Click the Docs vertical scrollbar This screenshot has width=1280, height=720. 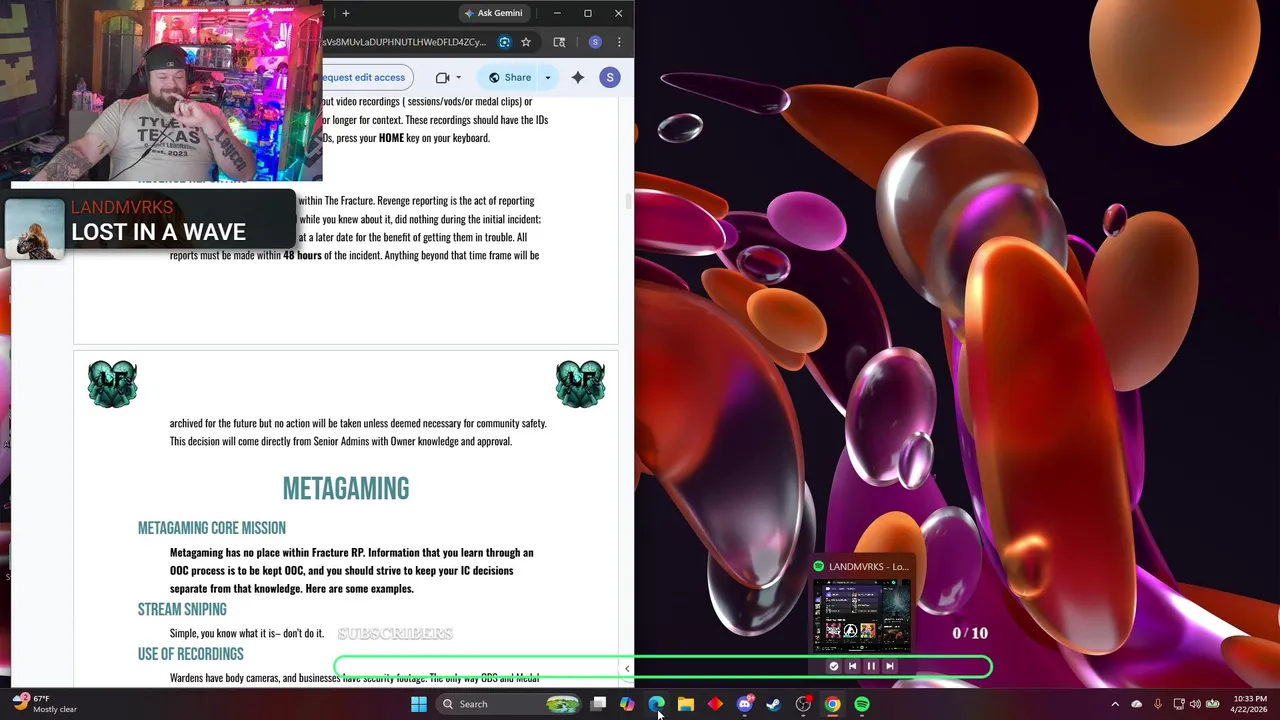pyautogui.click(x=628, y=200)
